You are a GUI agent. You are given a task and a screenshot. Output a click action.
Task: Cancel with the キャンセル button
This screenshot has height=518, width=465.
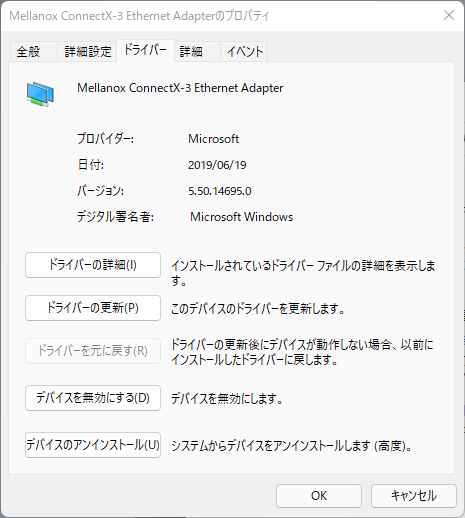[414, 496]
